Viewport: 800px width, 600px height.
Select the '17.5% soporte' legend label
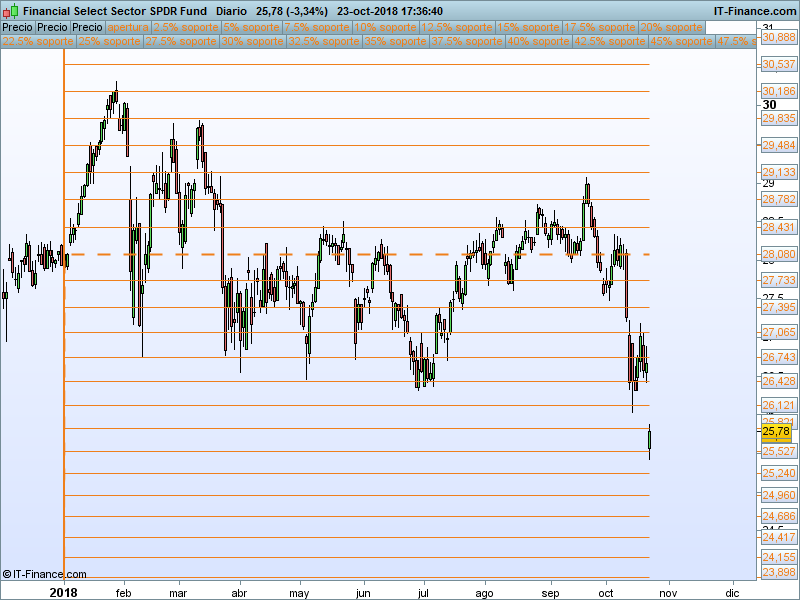pos(599,27)
